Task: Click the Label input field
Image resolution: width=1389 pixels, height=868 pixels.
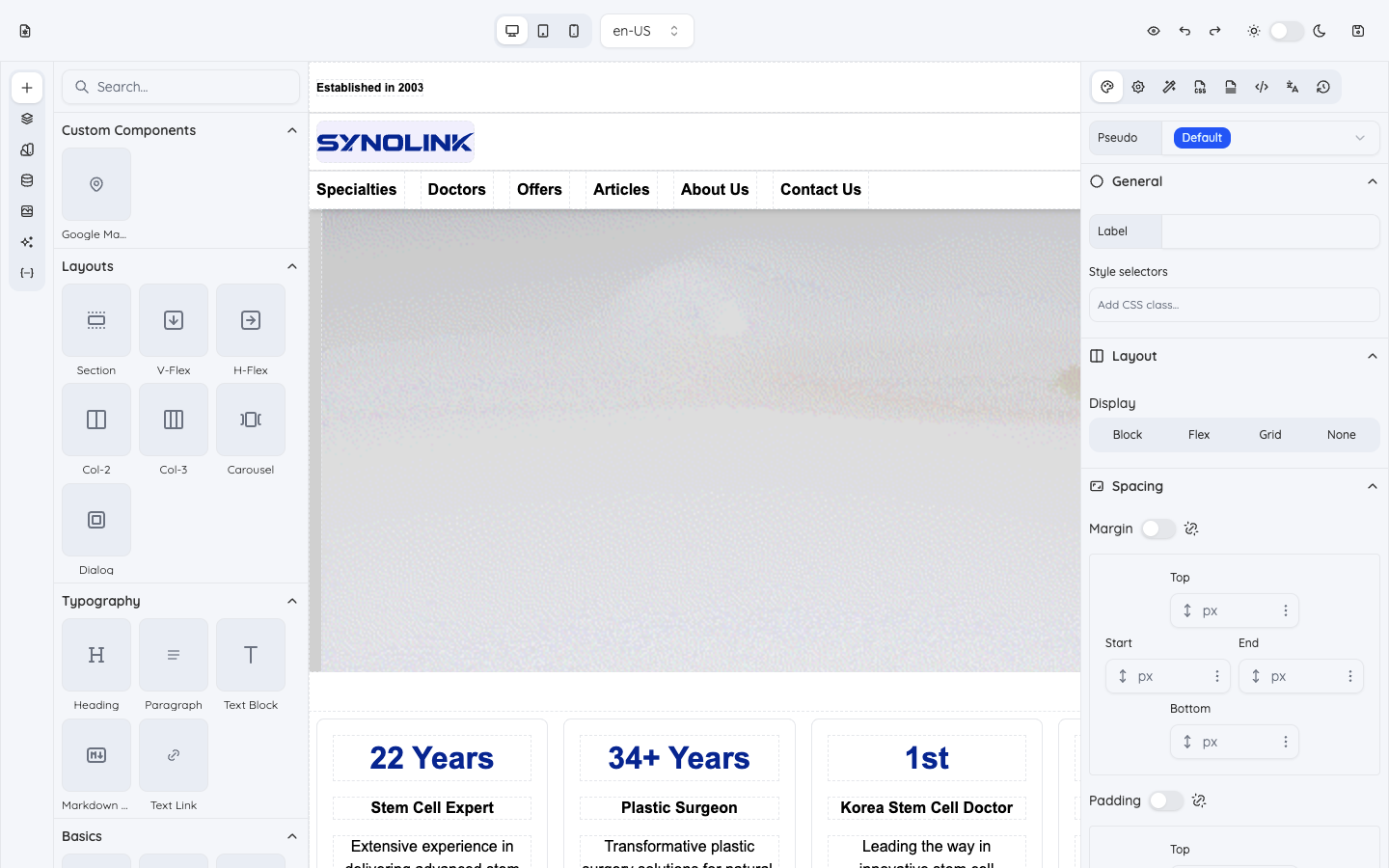Action: point(1270,231)
